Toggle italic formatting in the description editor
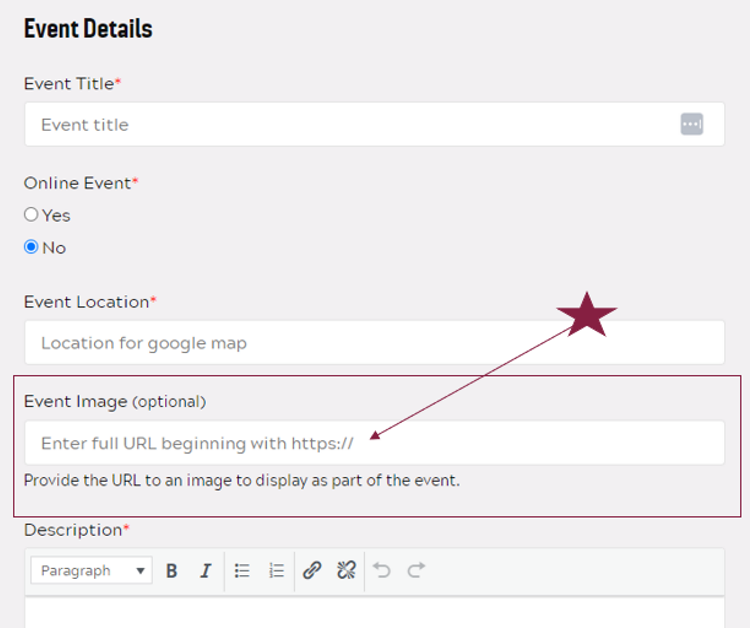This screenshot has width=752, height=628. coord(206,570)
